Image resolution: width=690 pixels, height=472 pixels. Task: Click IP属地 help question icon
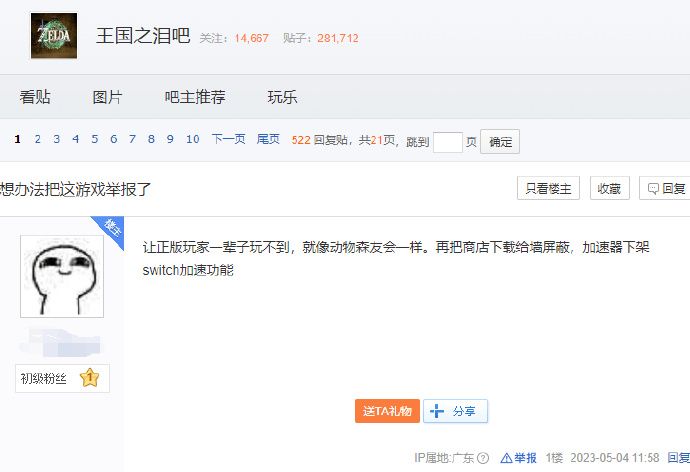[x=483, y=458]
